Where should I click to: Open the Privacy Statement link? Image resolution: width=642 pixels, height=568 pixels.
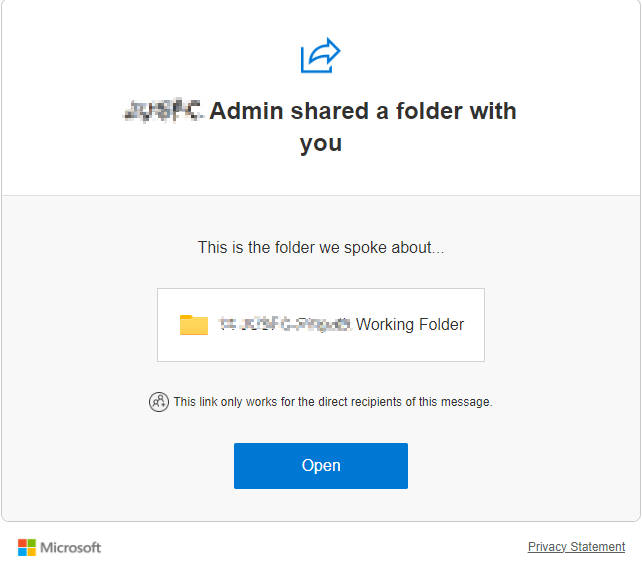click(x=576, y=547)
